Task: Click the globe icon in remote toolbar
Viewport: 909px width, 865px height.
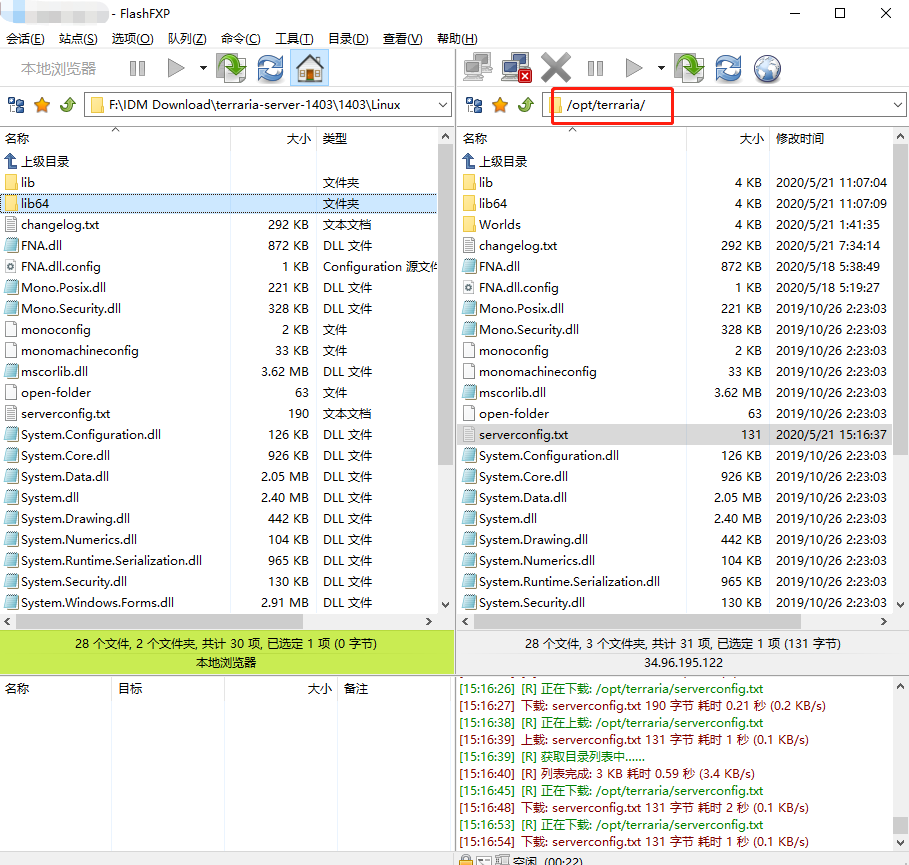Action: 767,68
